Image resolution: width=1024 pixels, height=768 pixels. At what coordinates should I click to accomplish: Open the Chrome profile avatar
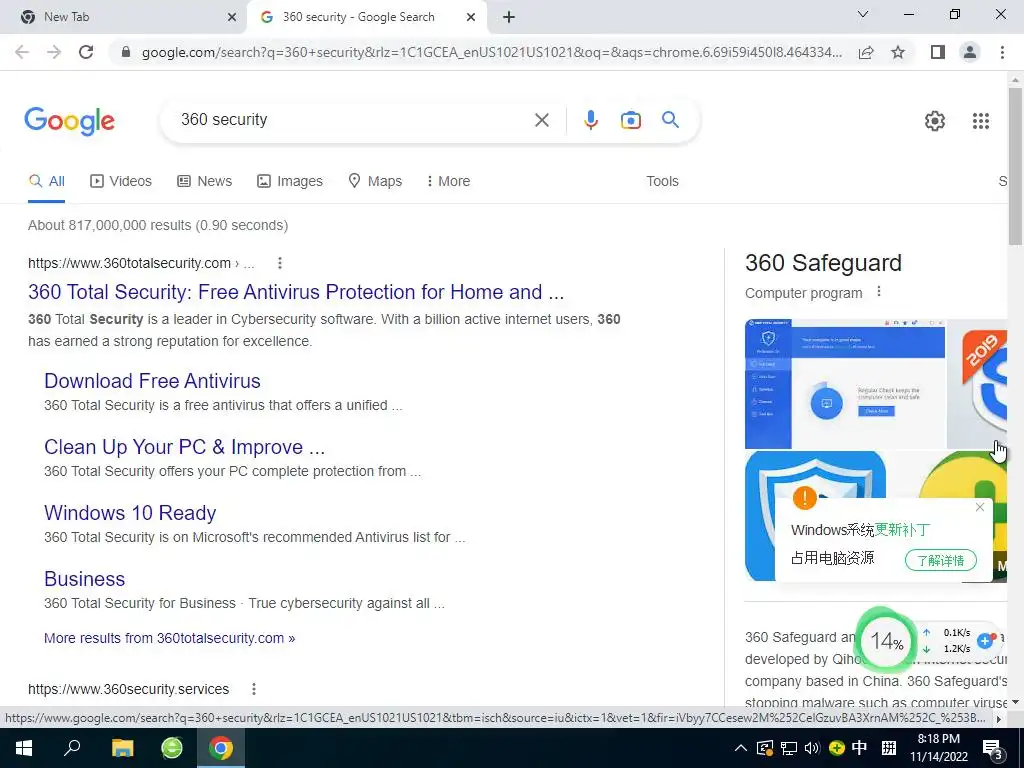pos(970,52)
